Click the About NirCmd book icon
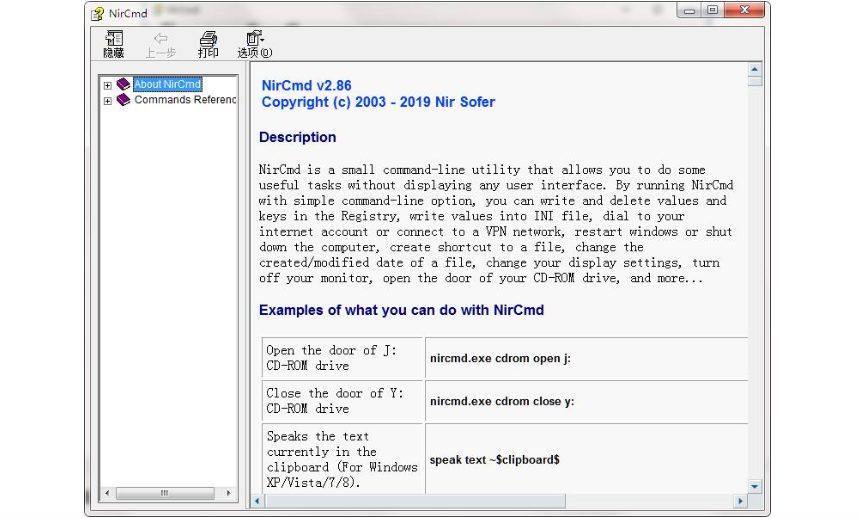The width and height of the screenshot is (860, 518). click(x=124, y=85)
